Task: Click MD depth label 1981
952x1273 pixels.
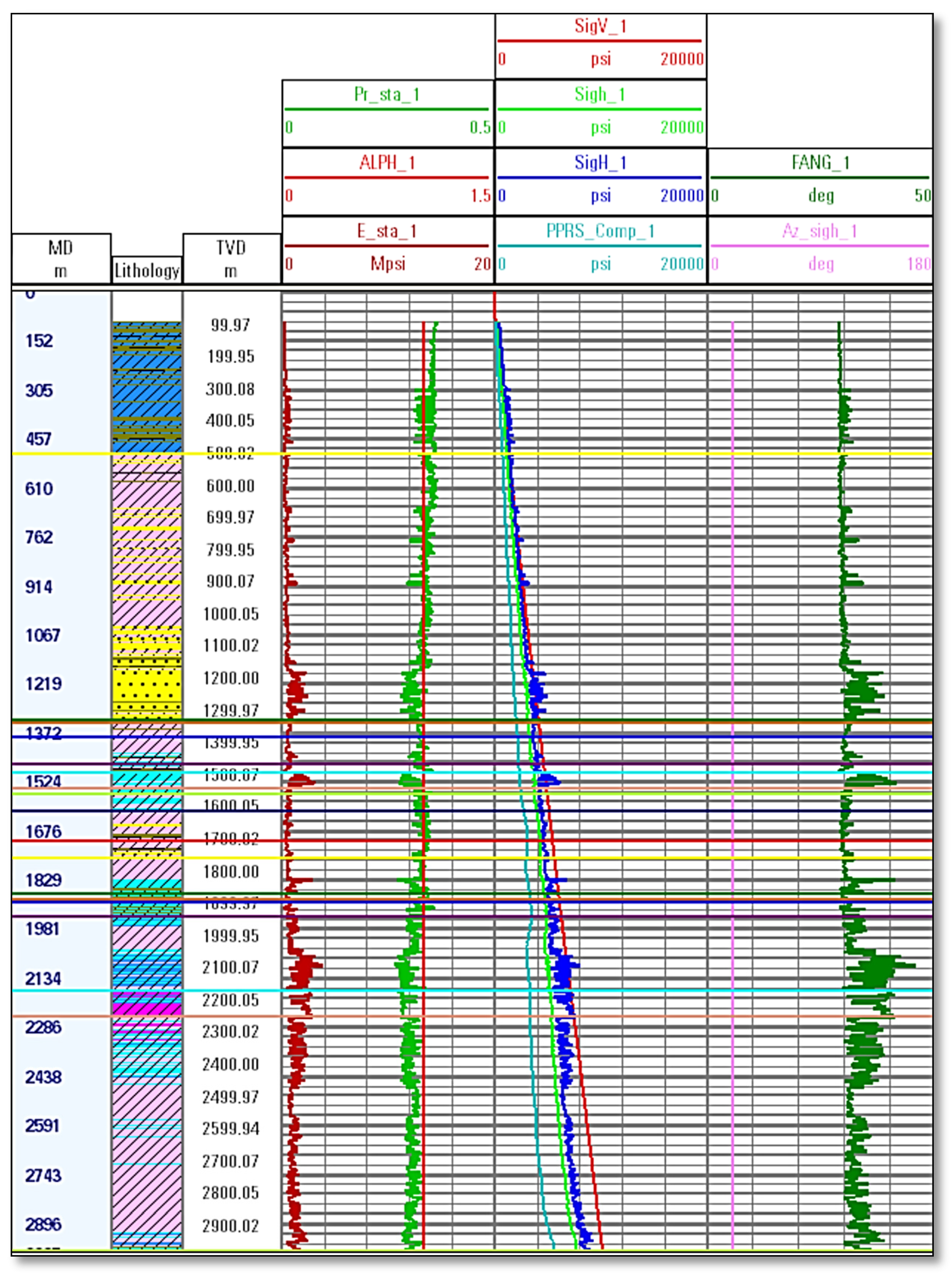Action: 42,929
